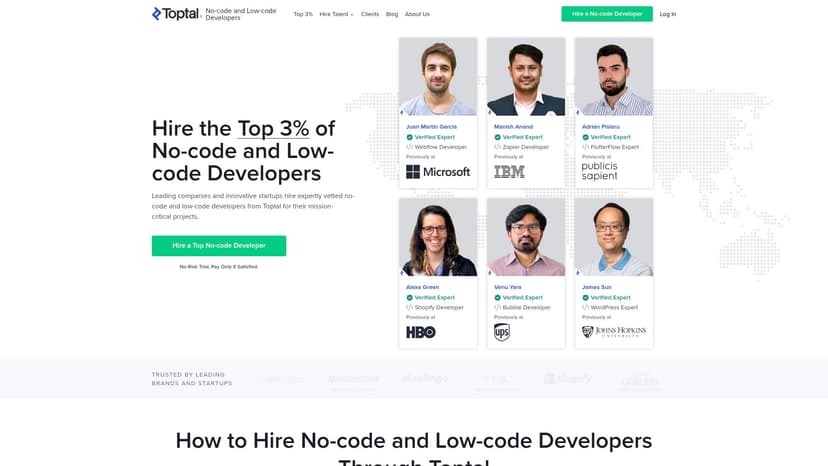The width and height of the screenshot is (828, 466).
Task: Click the HBO logo on Alexa's card
Action: (421, 332)
